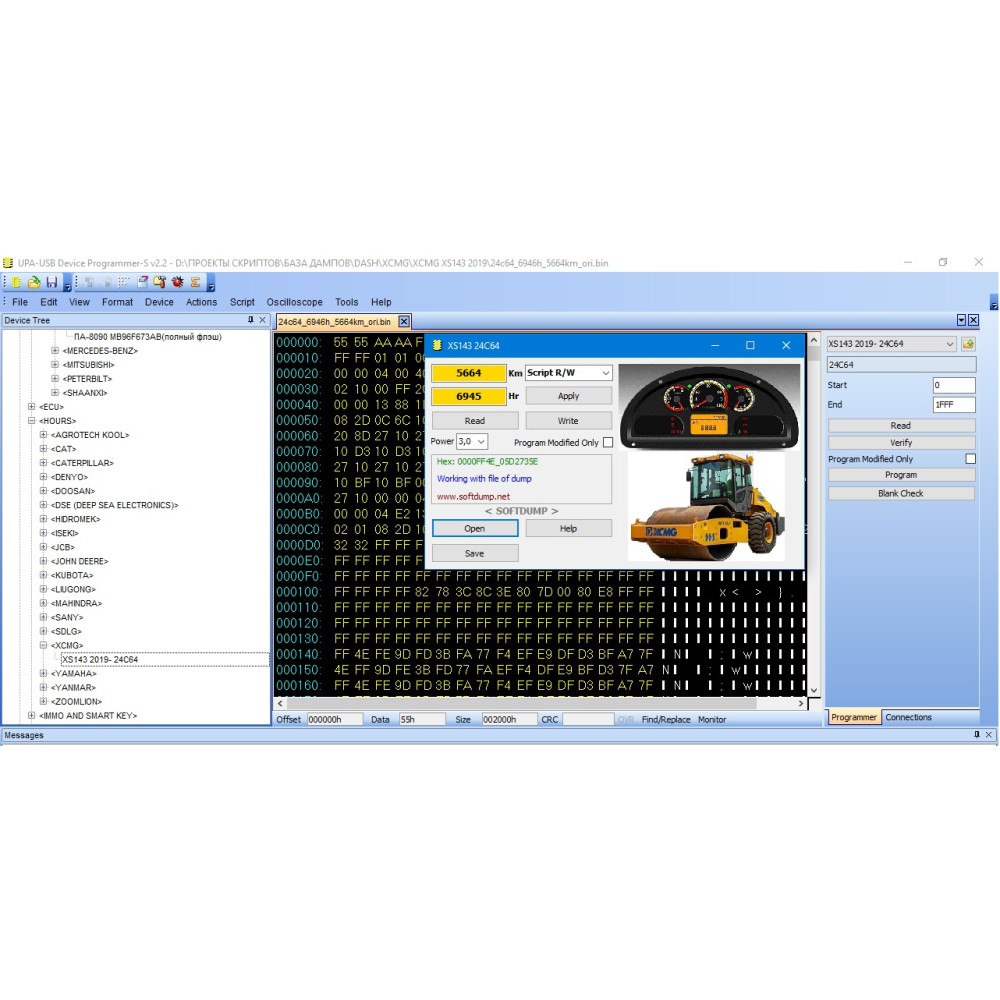1000x1000 pixels.
Task: Close the Device Tree panel
Action: (x=262, y=320)
